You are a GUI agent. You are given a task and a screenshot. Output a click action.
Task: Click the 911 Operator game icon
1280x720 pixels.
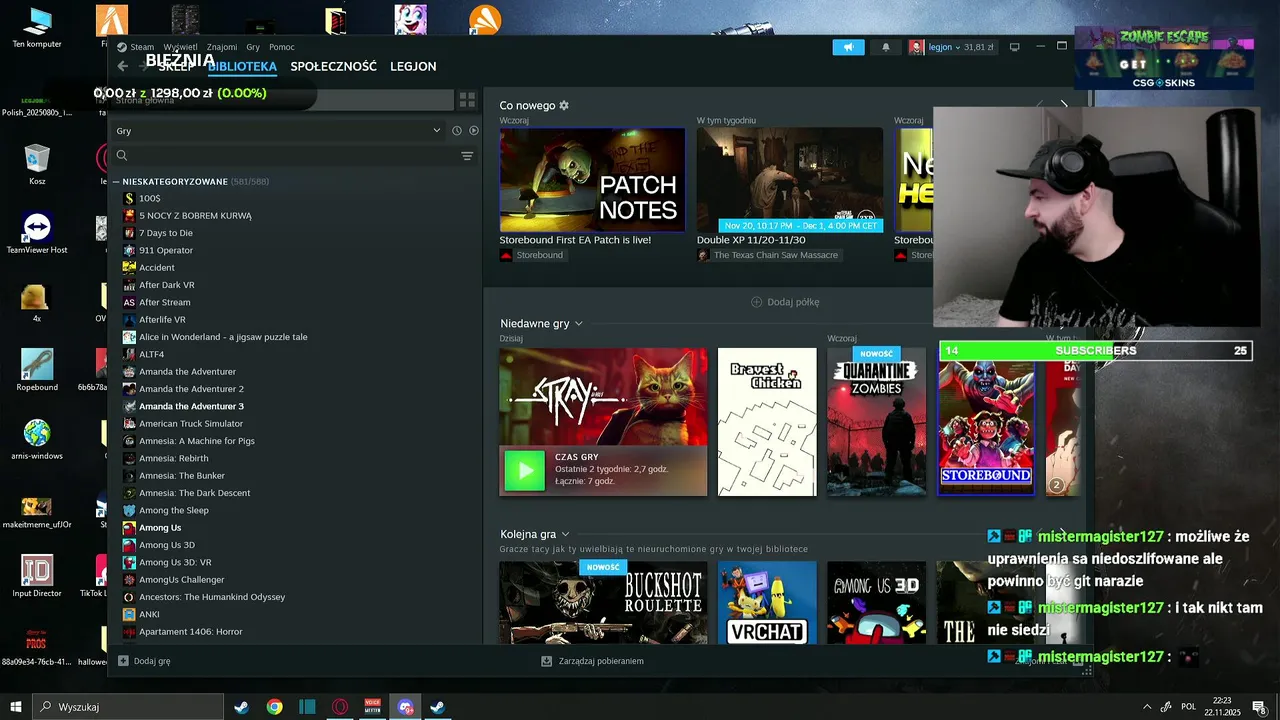click(129, 250)
